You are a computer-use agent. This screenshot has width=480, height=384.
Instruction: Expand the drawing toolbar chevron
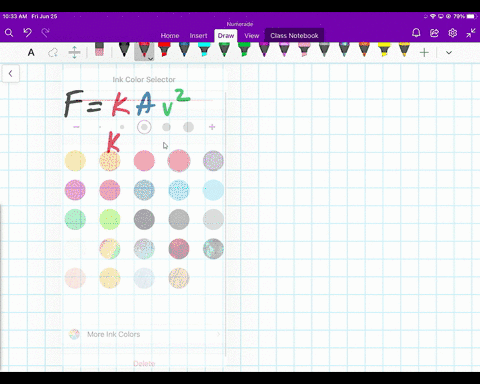pyautogui.click(x=449, y=53)
